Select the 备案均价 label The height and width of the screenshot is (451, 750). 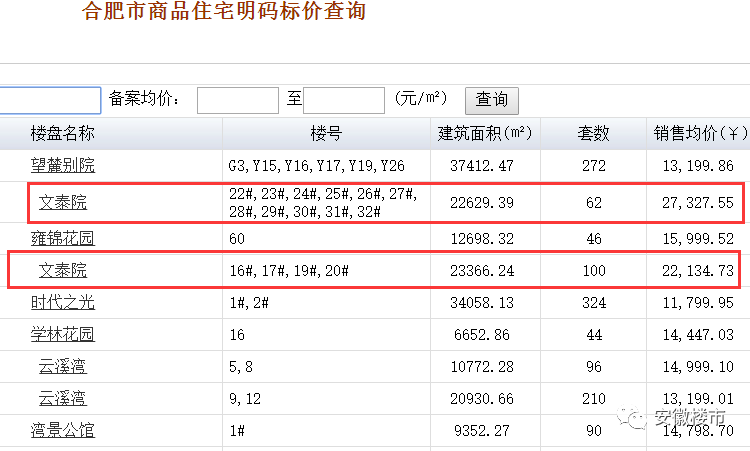(x=144, y=99)
